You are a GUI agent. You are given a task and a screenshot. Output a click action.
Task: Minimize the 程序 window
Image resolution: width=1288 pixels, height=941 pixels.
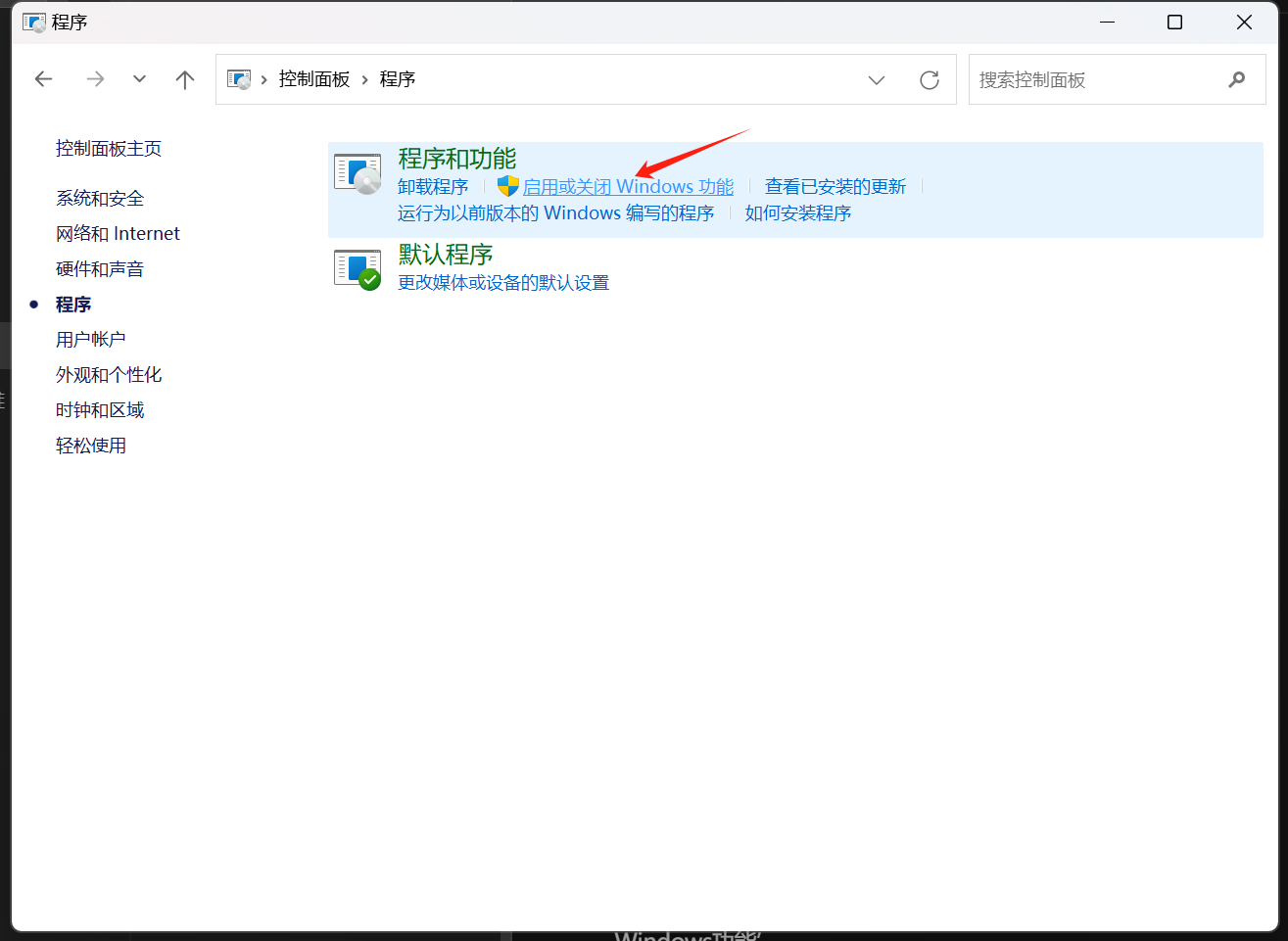pyautogui.click(x=1108, y=22)
